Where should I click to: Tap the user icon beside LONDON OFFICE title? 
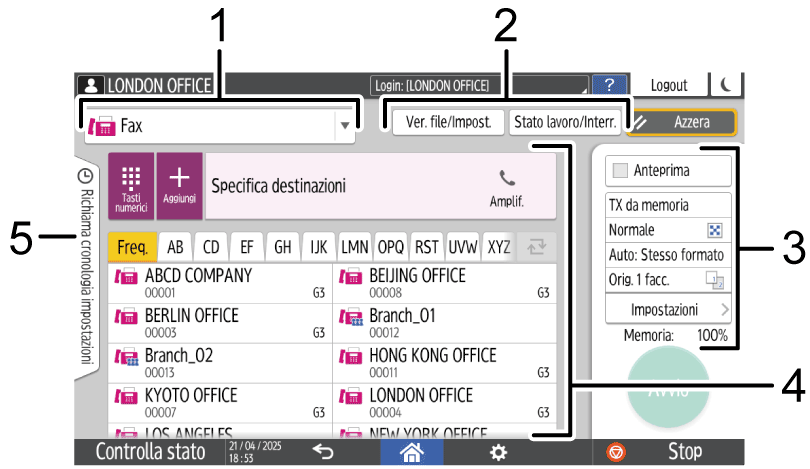click(x=91, y=85)
